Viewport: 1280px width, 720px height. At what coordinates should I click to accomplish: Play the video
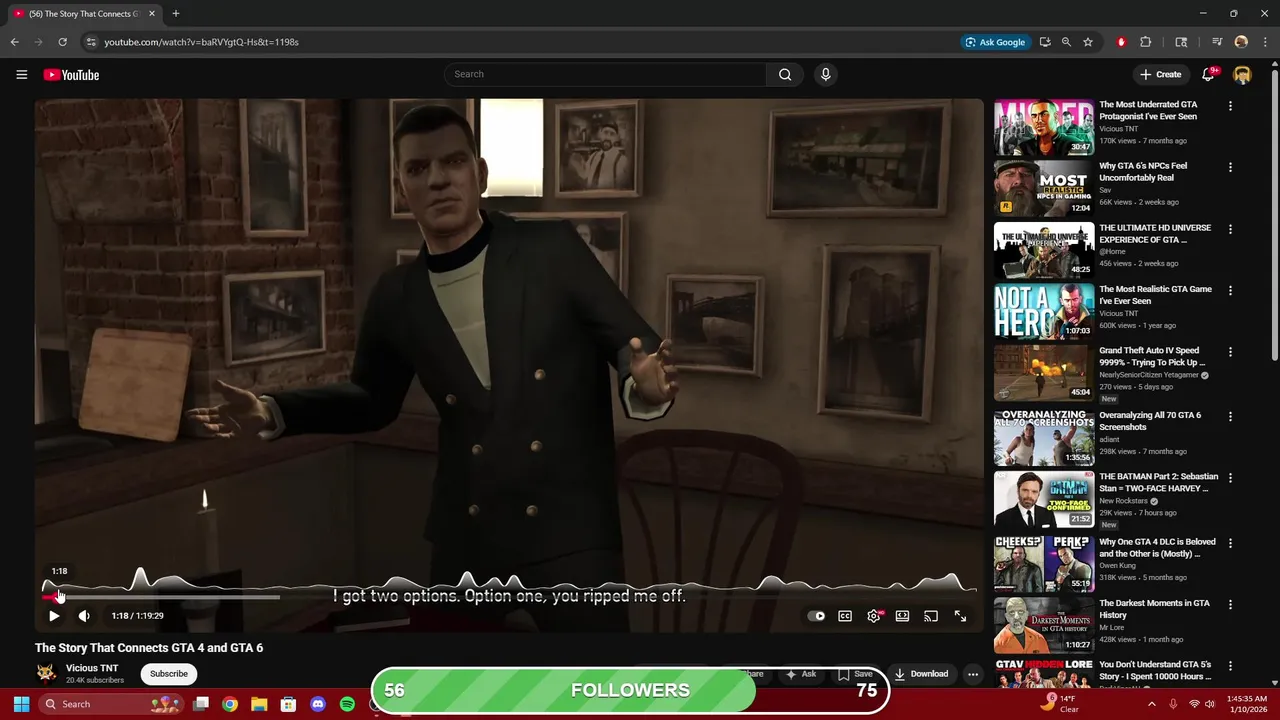click(54, 616)
